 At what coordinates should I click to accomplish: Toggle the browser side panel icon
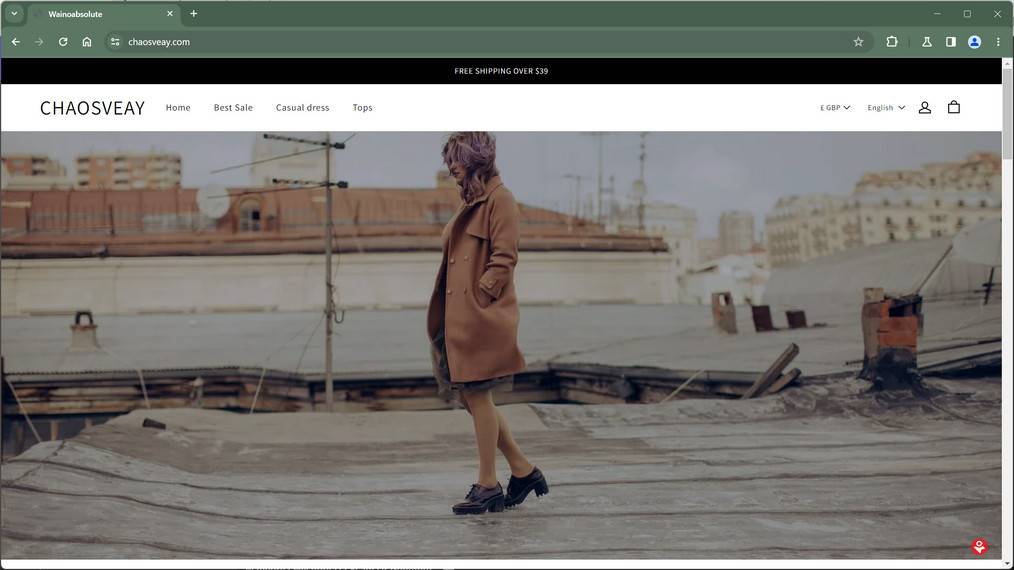coord(951,42)
